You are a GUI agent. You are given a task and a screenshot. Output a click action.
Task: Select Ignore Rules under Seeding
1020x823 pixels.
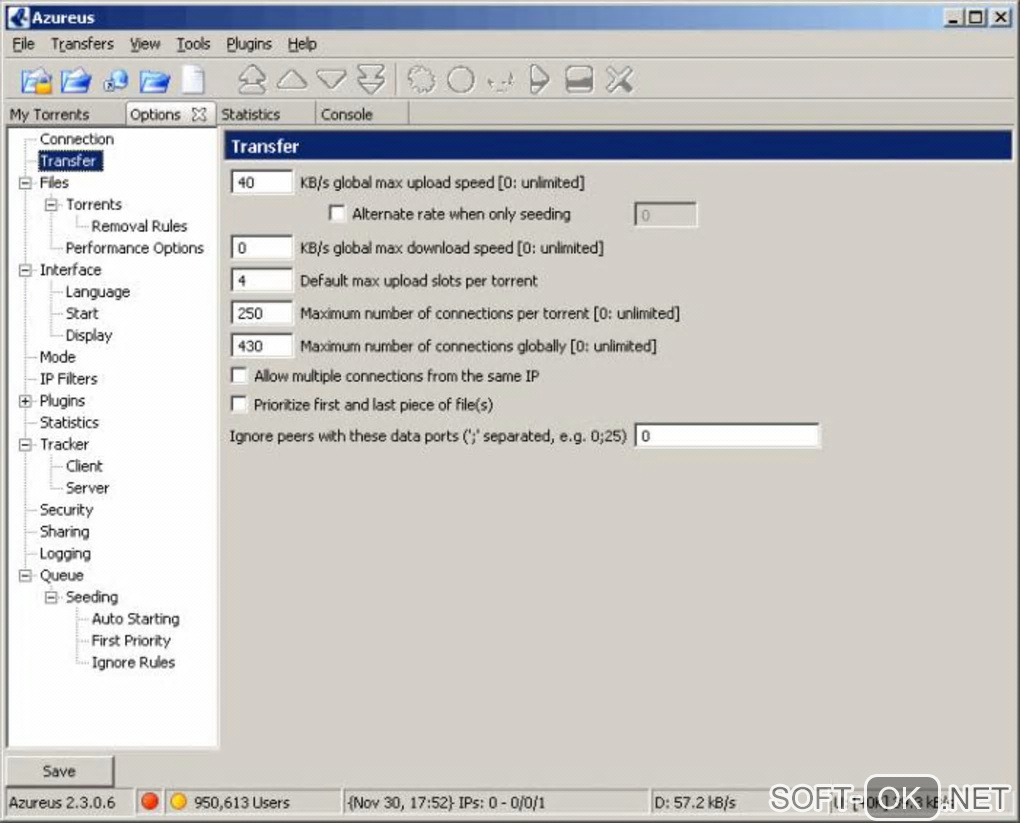pyautogui.click(x=133, y=662)
